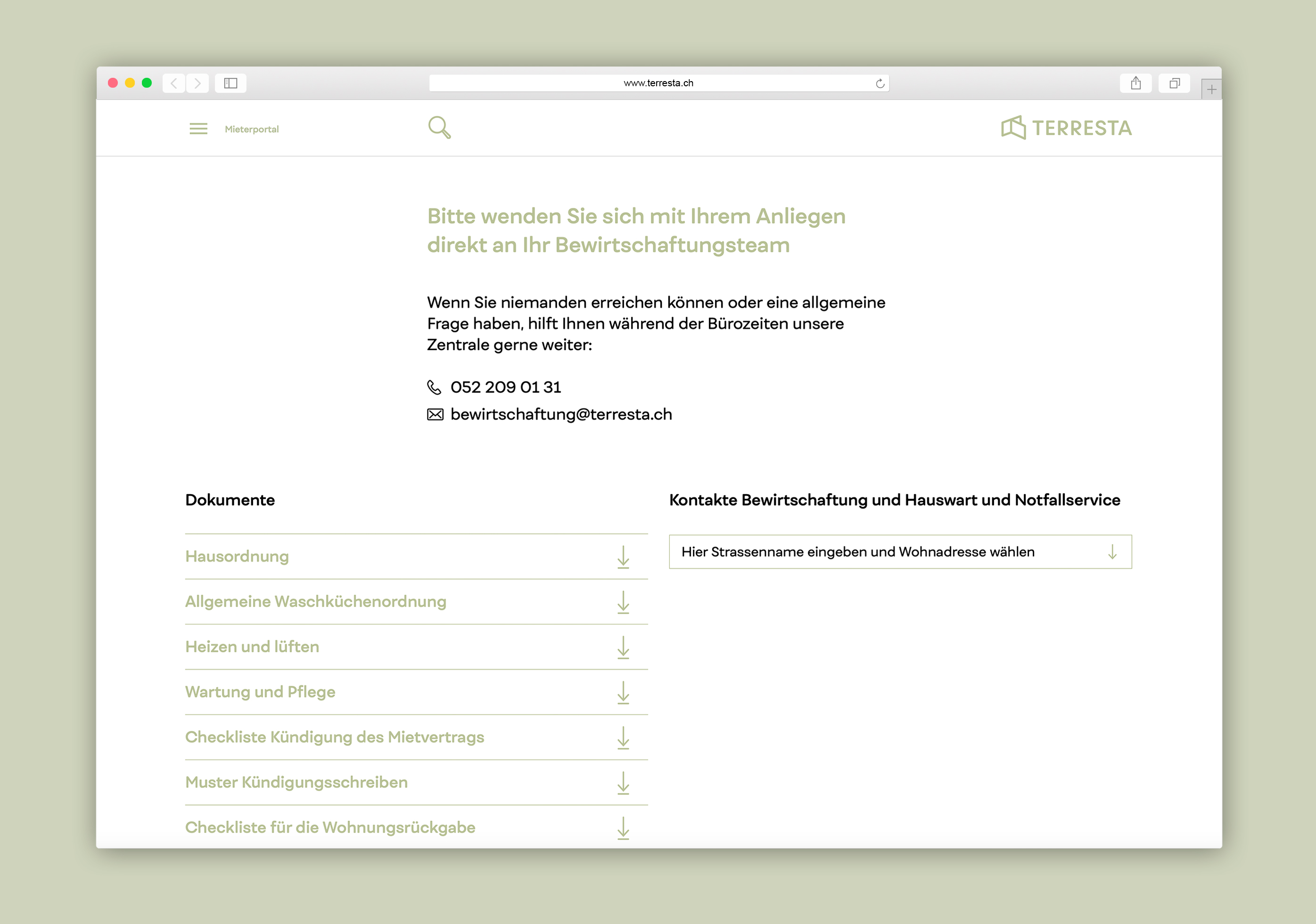The image size is (1316, 924).
Task: Click download arrow for Muster Kündigungsschreiben
Action: (x=623, y=783)
